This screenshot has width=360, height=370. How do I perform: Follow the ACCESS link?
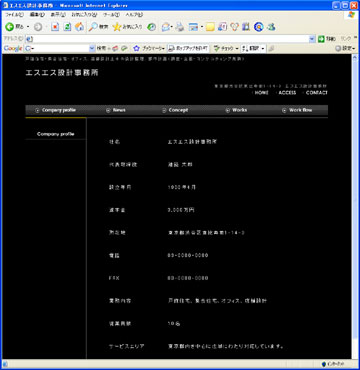point(287,93)
